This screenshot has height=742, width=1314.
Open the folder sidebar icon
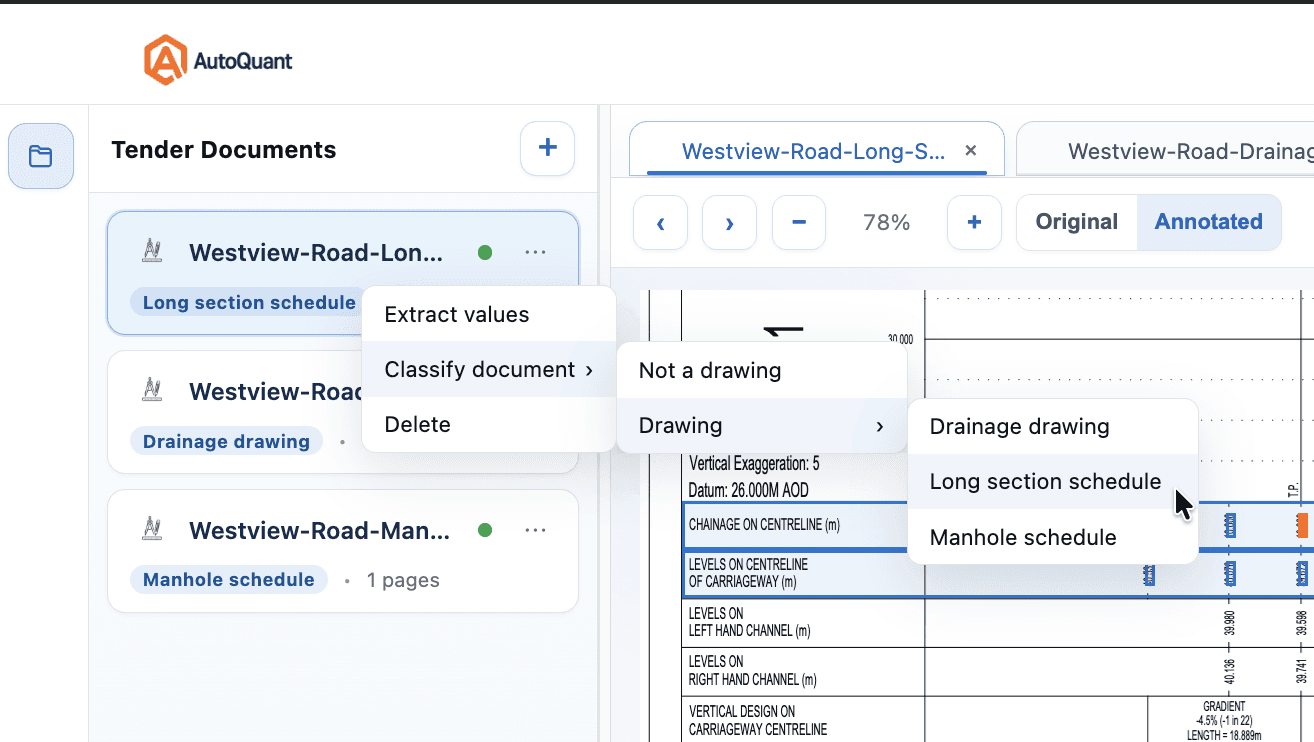pos(41,156)
